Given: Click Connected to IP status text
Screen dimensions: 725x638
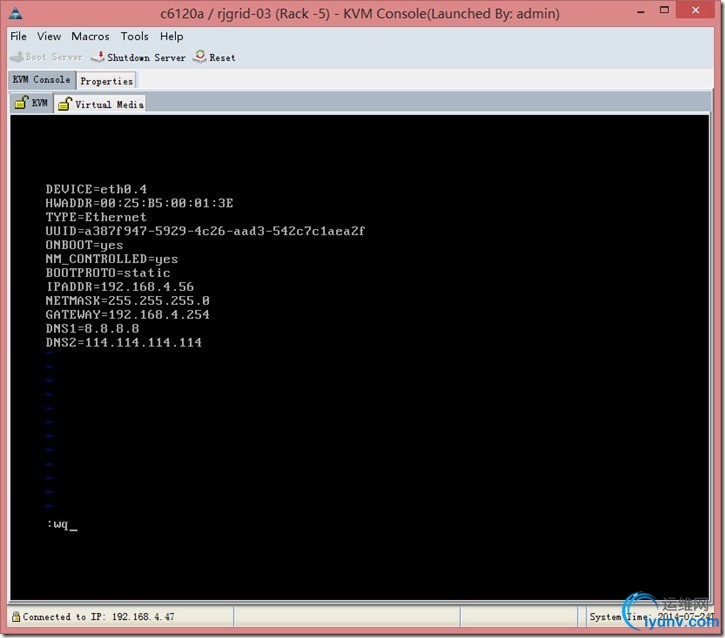Looking at the screenshot, I should pyautogui.click(x=98, y=617).
